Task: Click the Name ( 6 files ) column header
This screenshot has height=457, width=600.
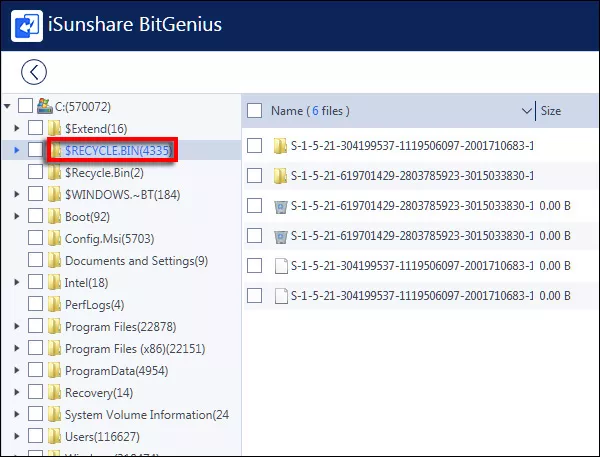Action: click(310, 111)
